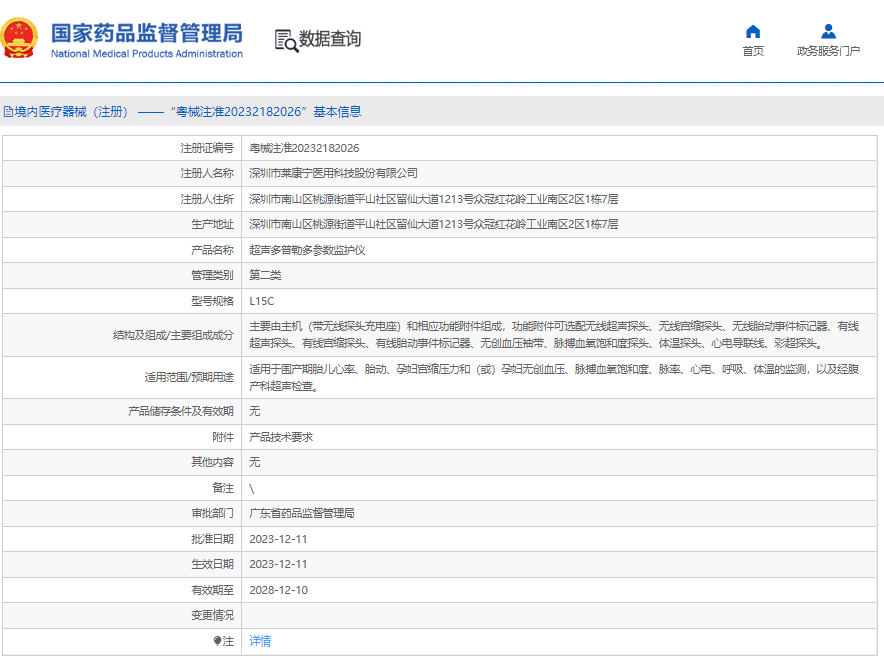Click the backslash in 备注 row

(251, 489)
